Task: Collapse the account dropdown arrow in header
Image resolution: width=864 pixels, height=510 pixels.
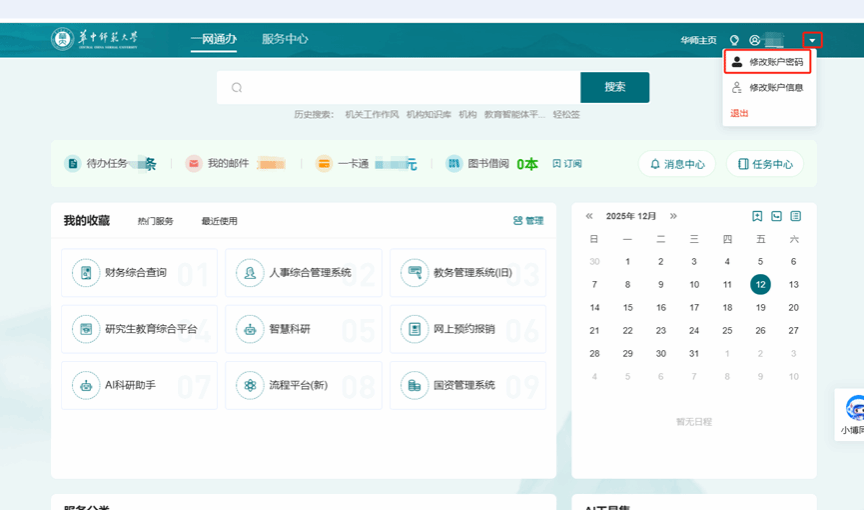Action: 812,40
